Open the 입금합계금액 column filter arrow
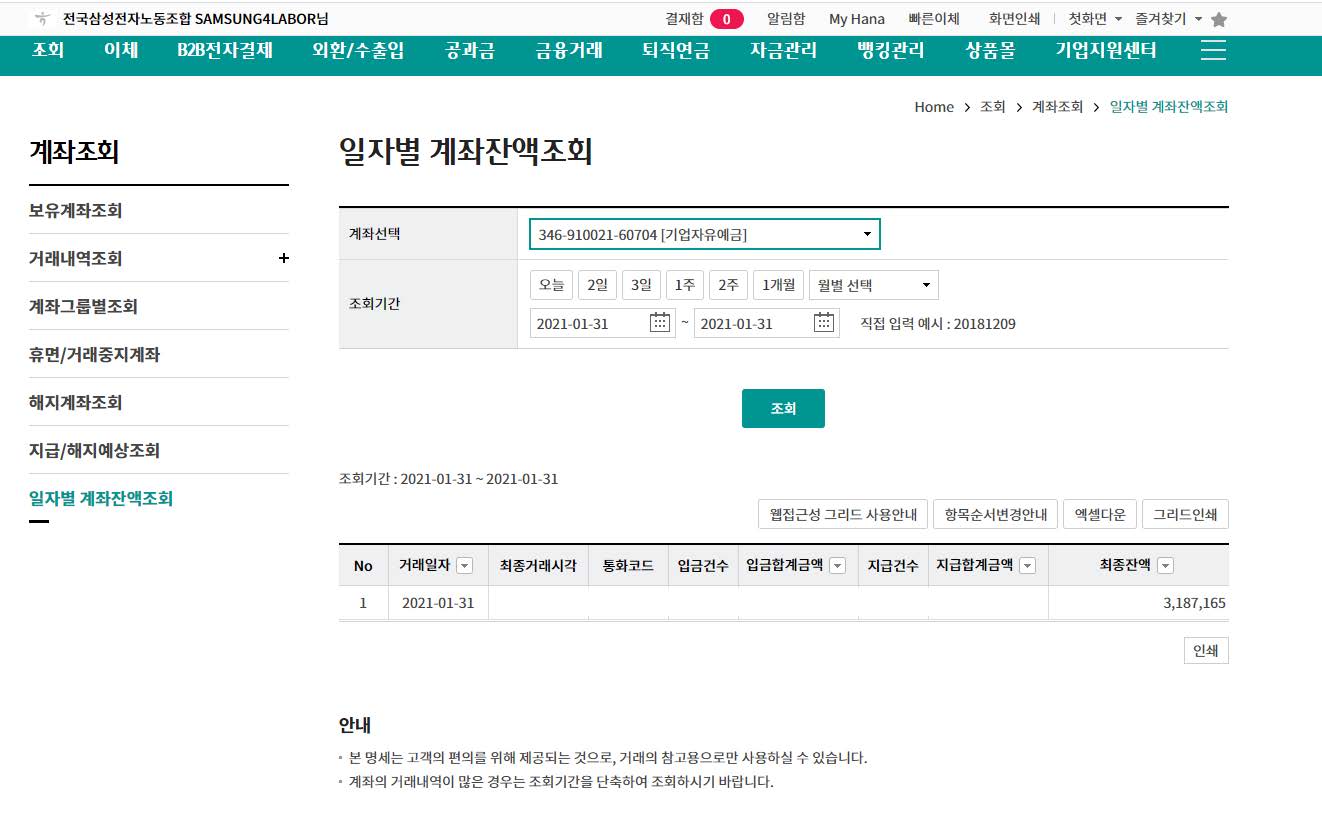The image size is (1322, 825). click(x=838, y=566)
